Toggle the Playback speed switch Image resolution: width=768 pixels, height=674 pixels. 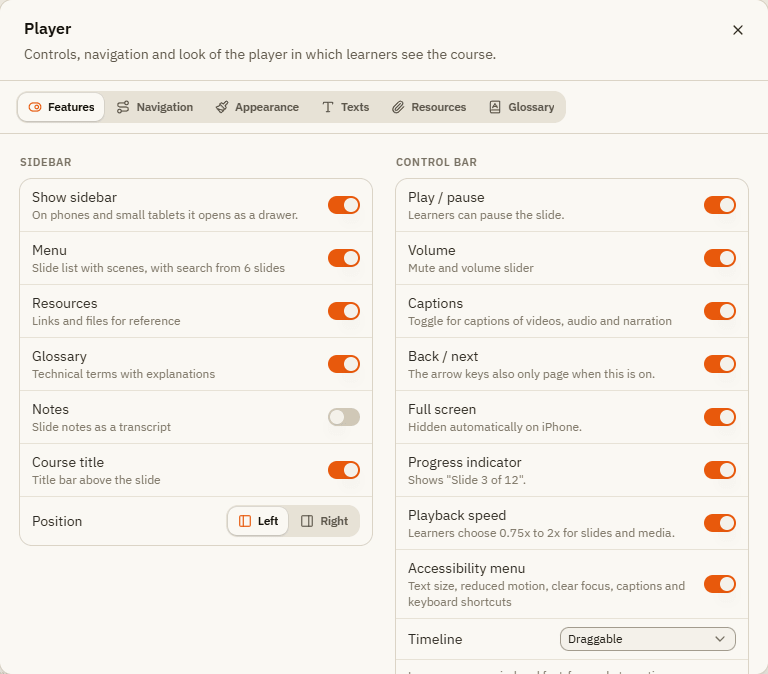(720, 523)
